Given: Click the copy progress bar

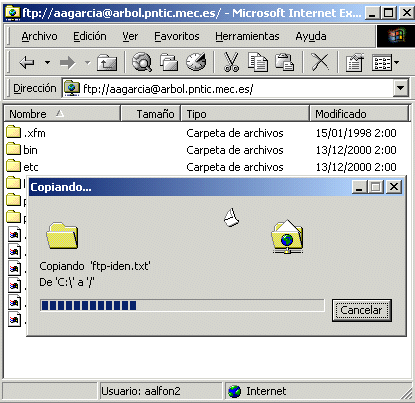Looking at the screenshot, I should pos(182,305).
